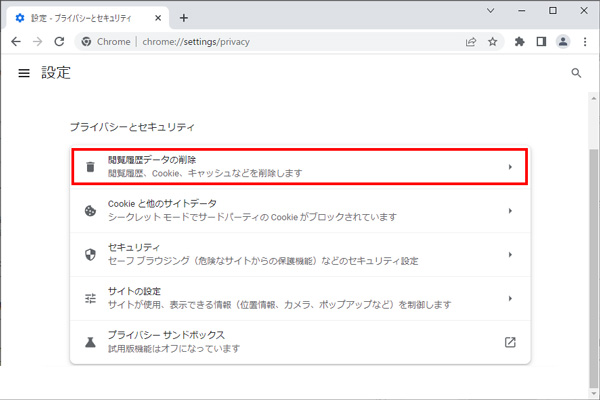Image resolution: width=600 pixels, height=400 pixels.
Task: Expand the サイトの設定 row arrow
Action: click(x=510, y=298)
